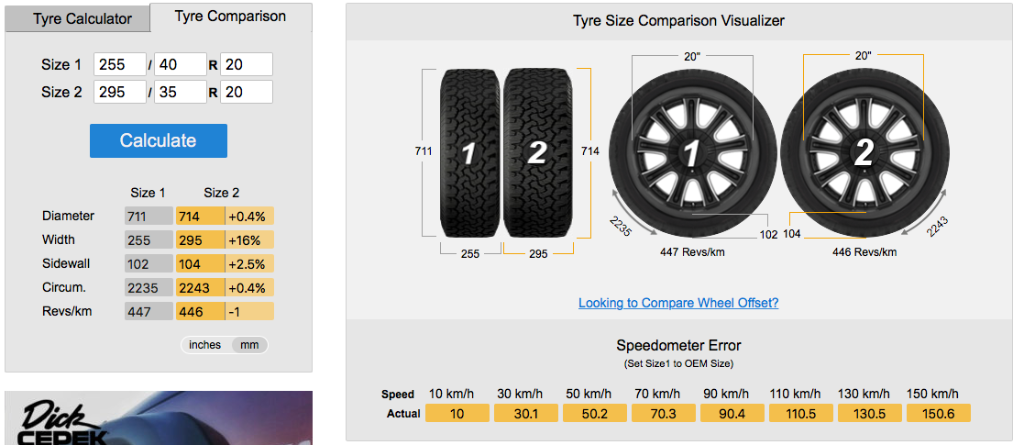Open the Tyre Calculator tab
This screenshot has height=445, width=1024.
click(x=82, y=19)
